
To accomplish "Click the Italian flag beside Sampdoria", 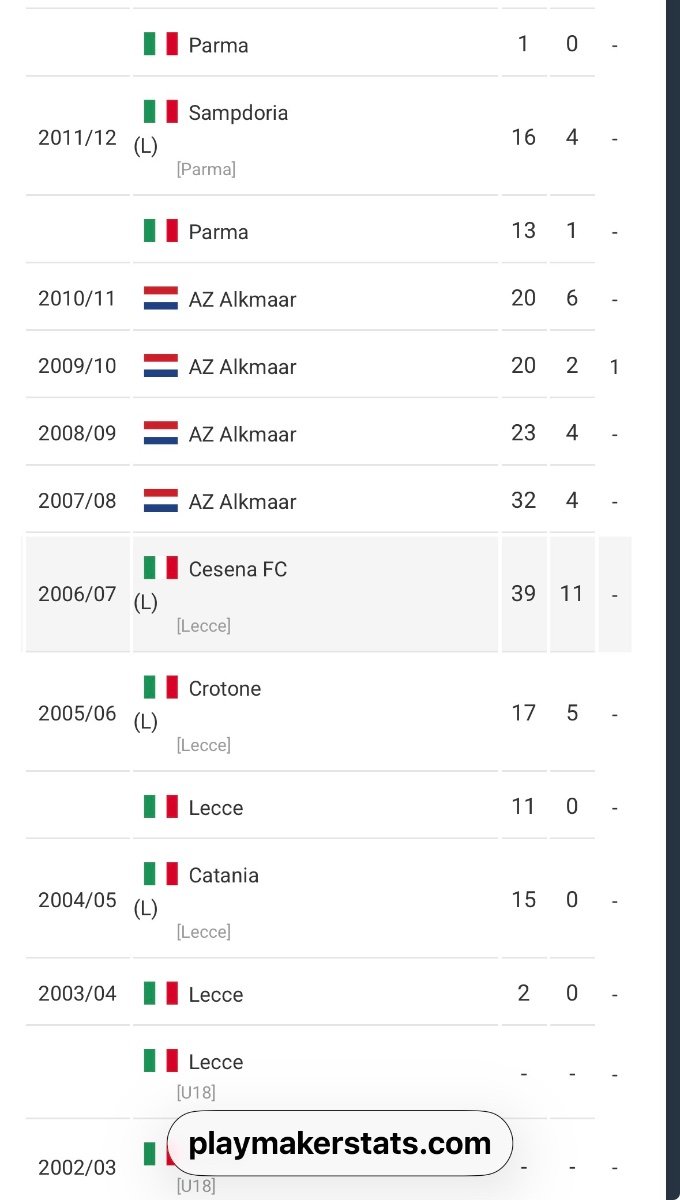I will point(160,112).
